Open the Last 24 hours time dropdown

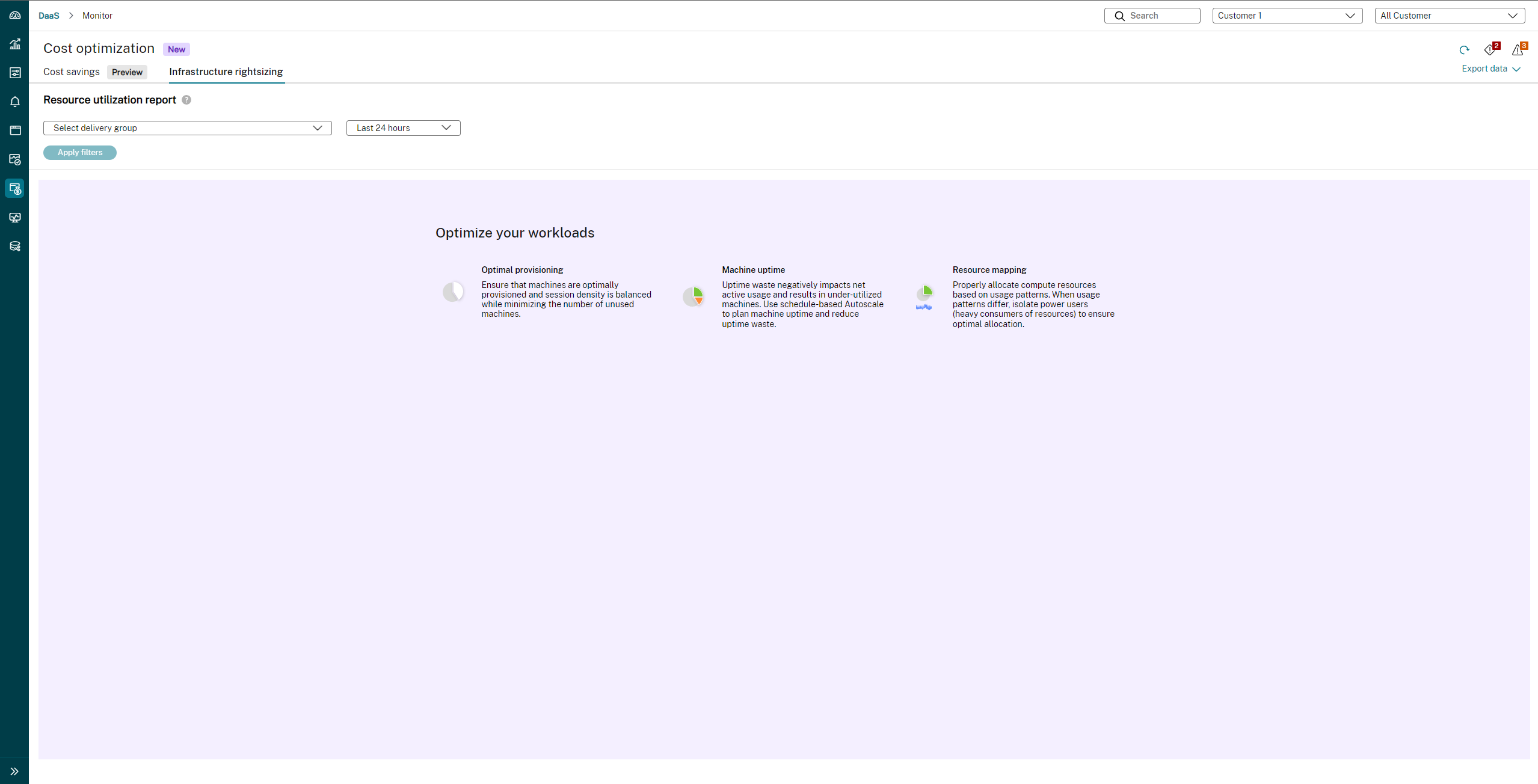[x=403, y=128]
